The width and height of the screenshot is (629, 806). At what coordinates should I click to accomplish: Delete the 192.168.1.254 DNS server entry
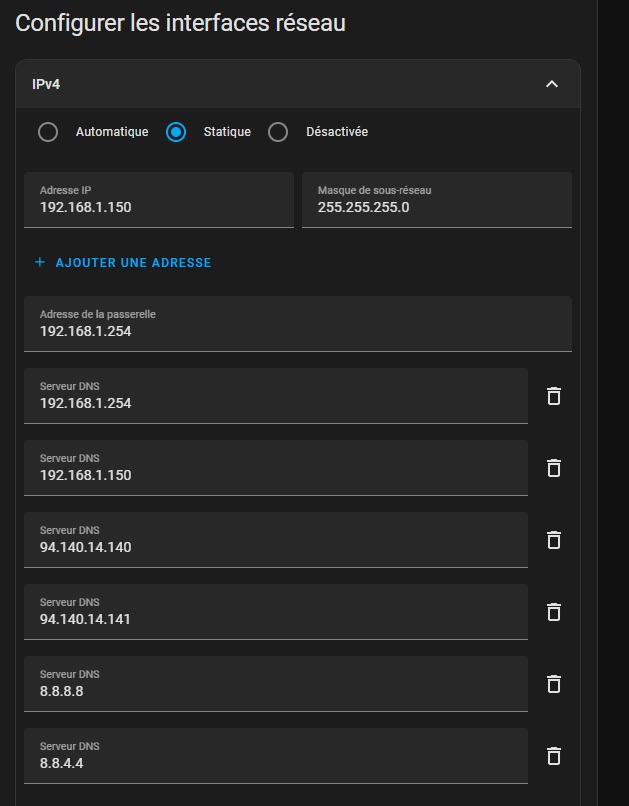pos(553,396)
